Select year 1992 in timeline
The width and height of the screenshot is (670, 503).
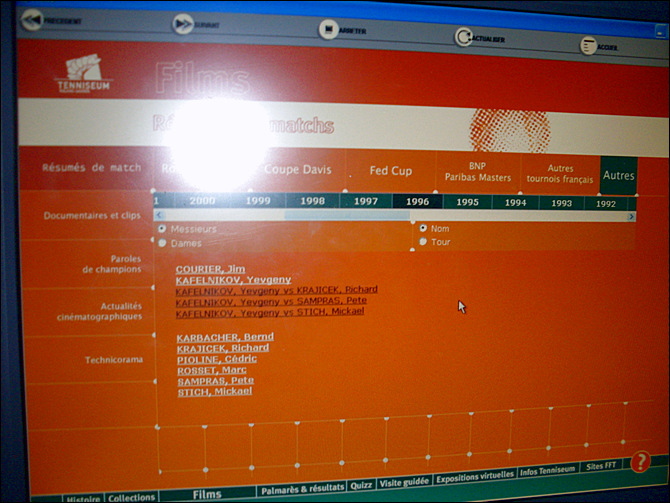point(605,203)
